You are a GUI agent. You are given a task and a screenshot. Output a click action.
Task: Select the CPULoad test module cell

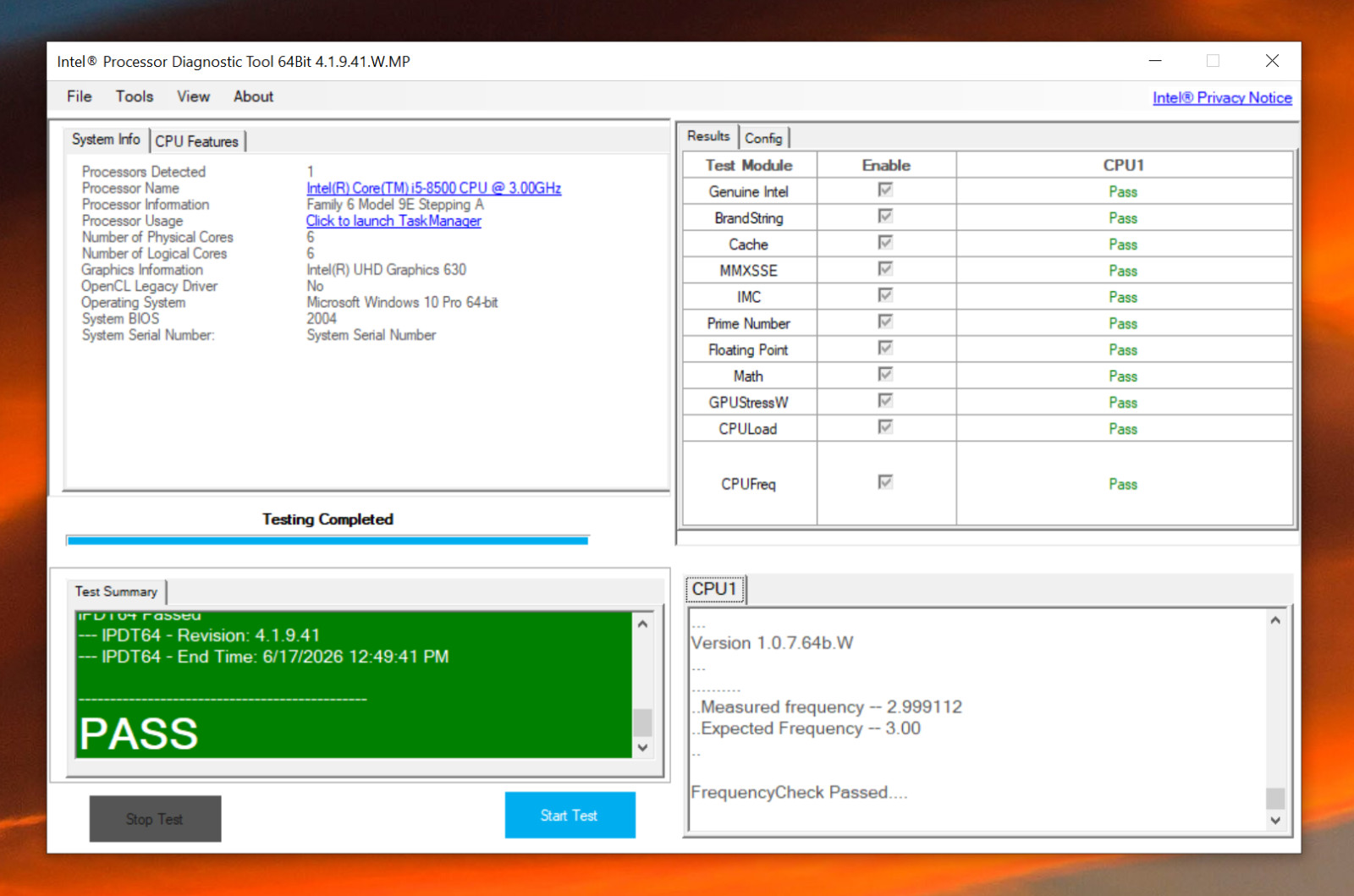click(x=750, y=429)
